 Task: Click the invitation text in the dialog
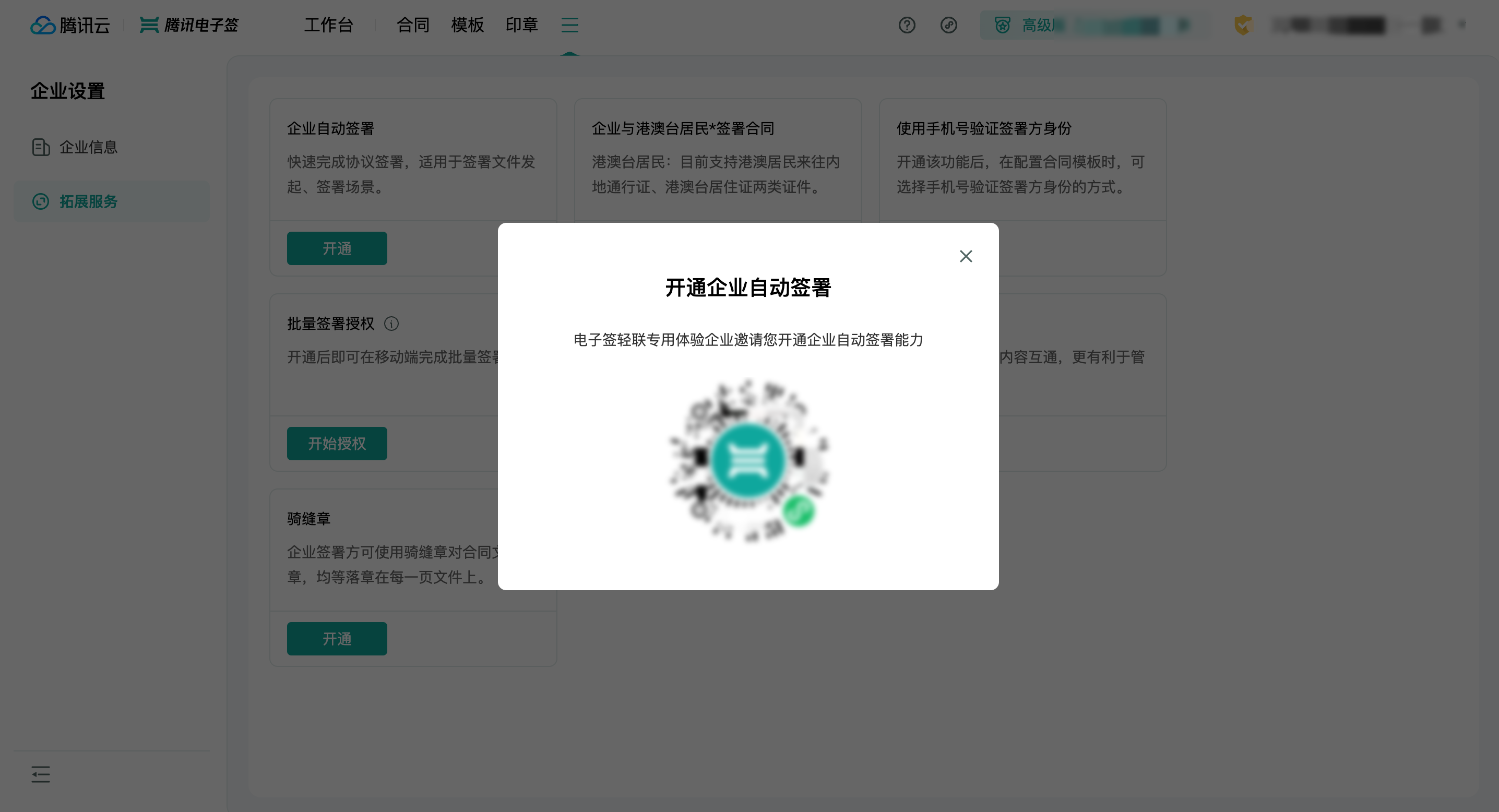click(748, 340)
